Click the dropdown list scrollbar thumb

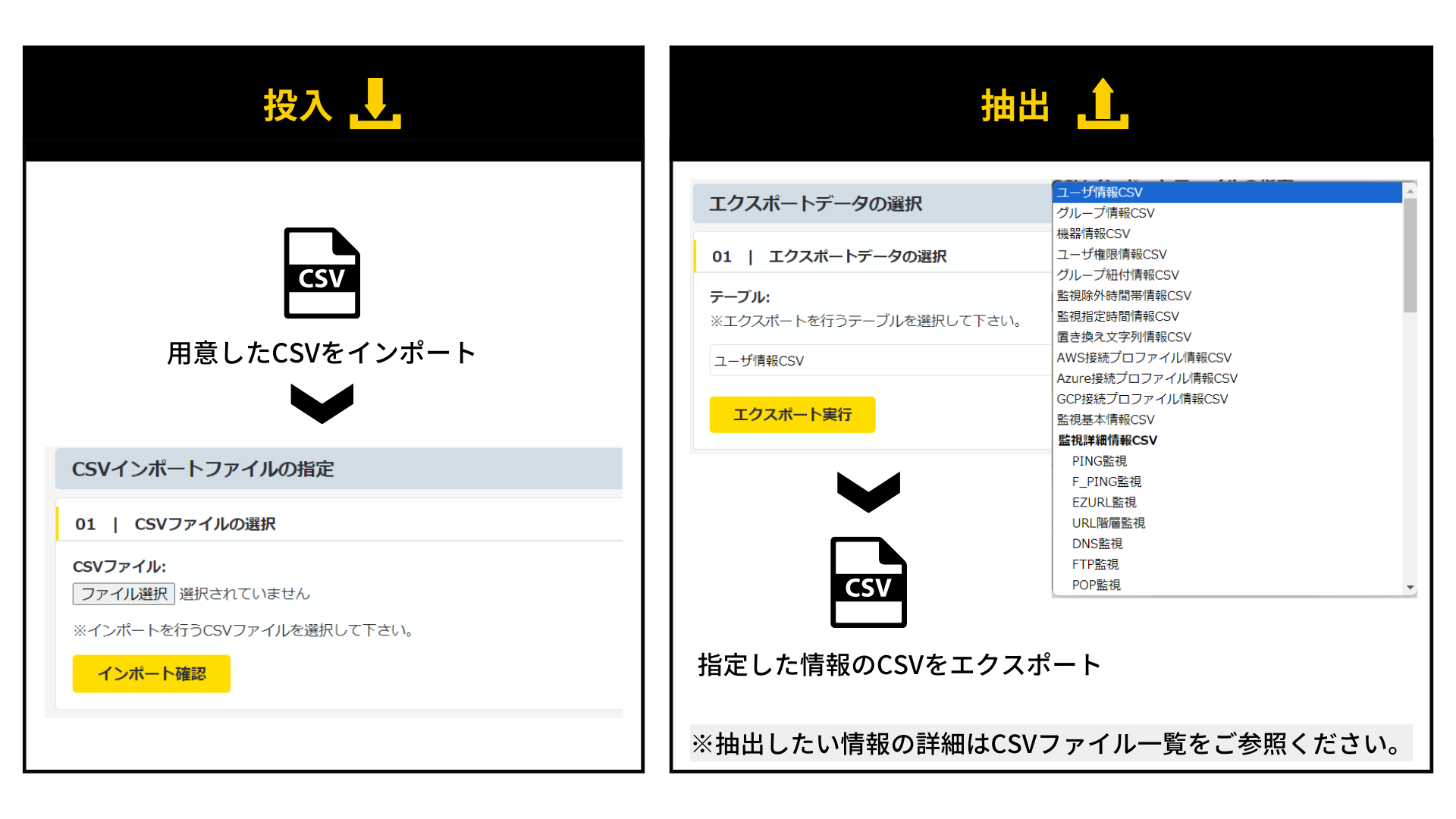pos(1410,254)
